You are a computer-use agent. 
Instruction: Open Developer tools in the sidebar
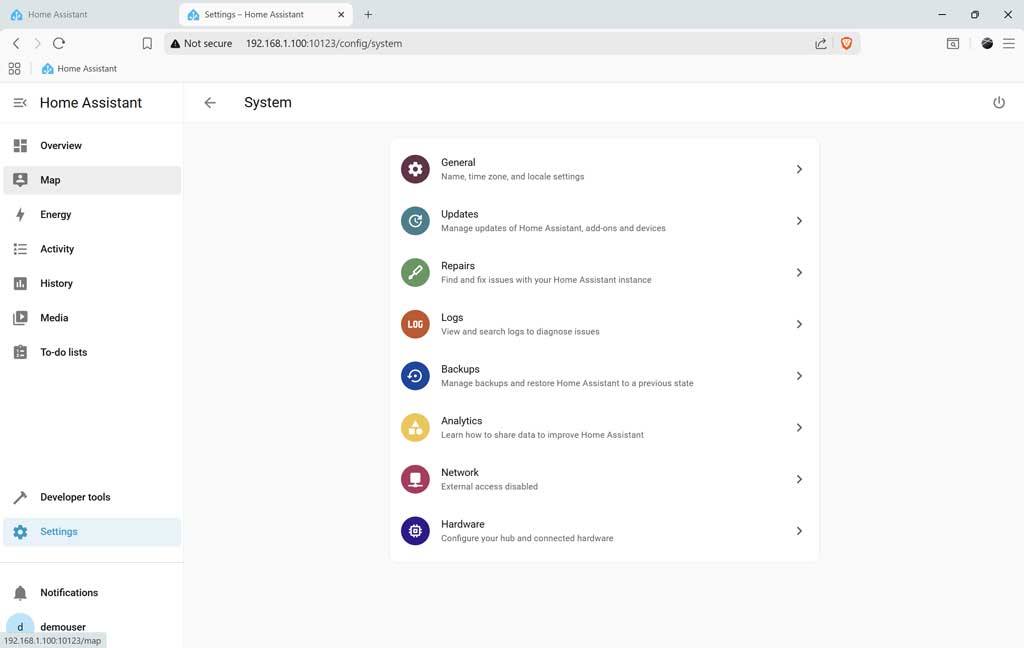click(92, 497)
